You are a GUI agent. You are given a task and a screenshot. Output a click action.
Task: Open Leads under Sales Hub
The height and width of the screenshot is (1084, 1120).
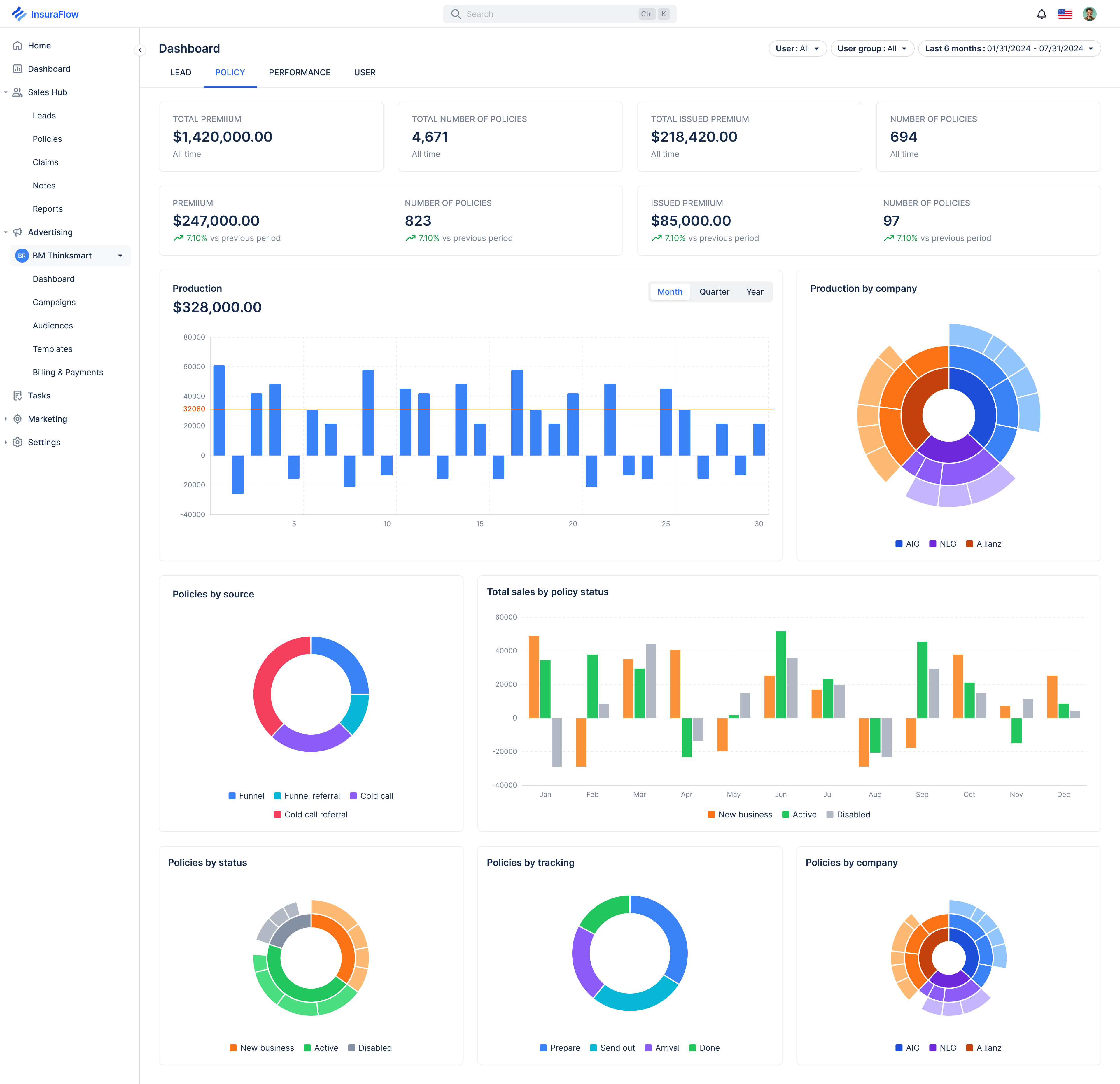(44, 116)
